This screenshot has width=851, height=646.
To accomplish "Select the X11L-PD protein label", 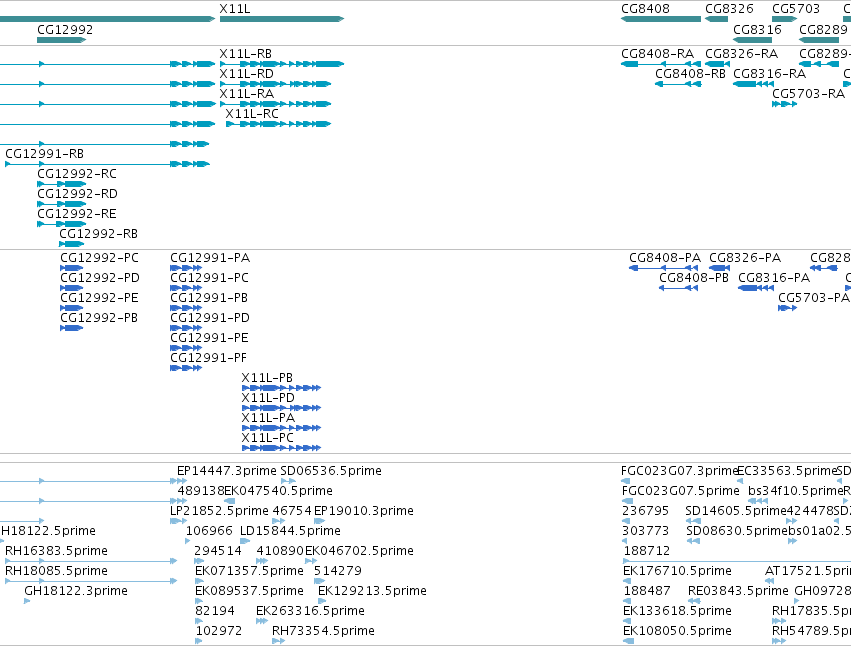I will pyautogui.click(x=268, y=398).
